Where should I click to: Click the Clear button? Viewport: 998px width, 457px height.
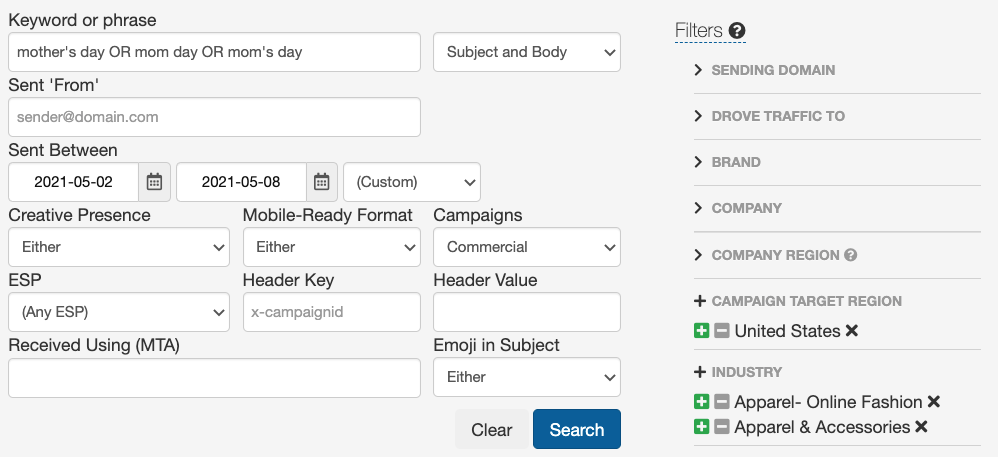491,430
